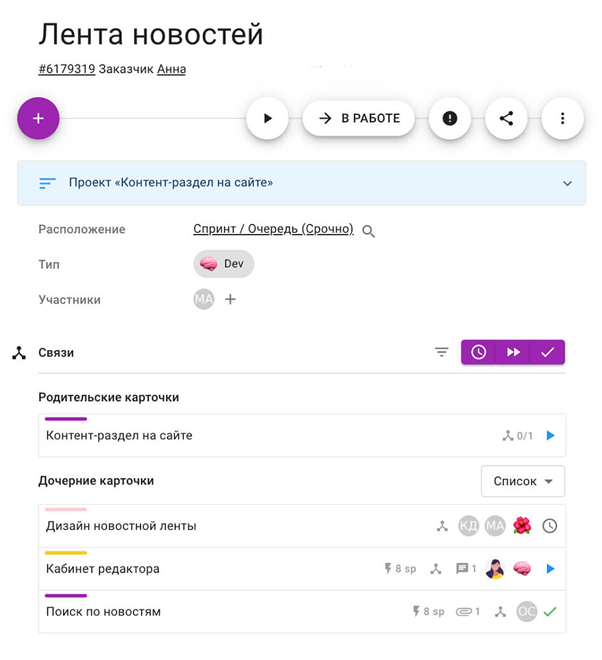Click the purple plus add button
The image size is (602, 660).
[x=38, y=118]
